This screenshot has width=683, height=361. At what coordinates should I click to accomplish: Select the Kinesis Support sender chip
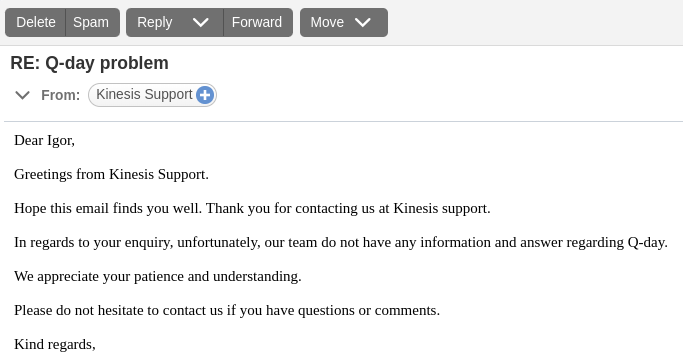point(152,95)
